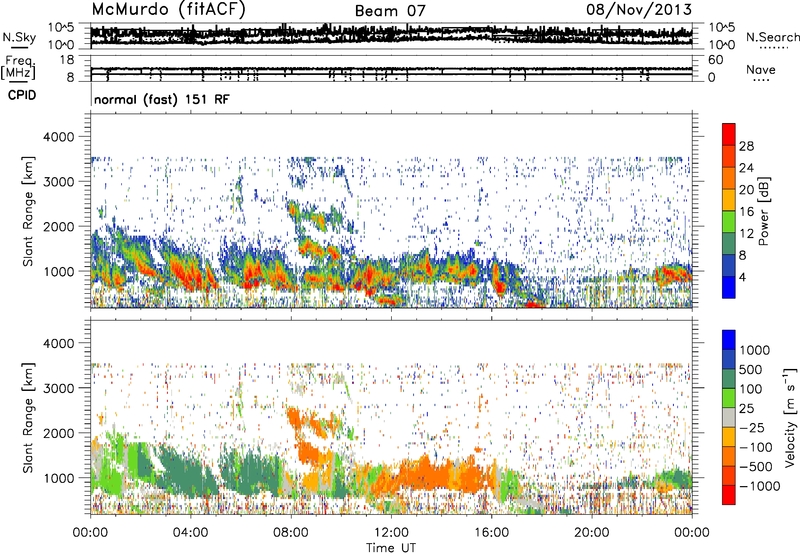Select the Nave legend label

(761, 69)
